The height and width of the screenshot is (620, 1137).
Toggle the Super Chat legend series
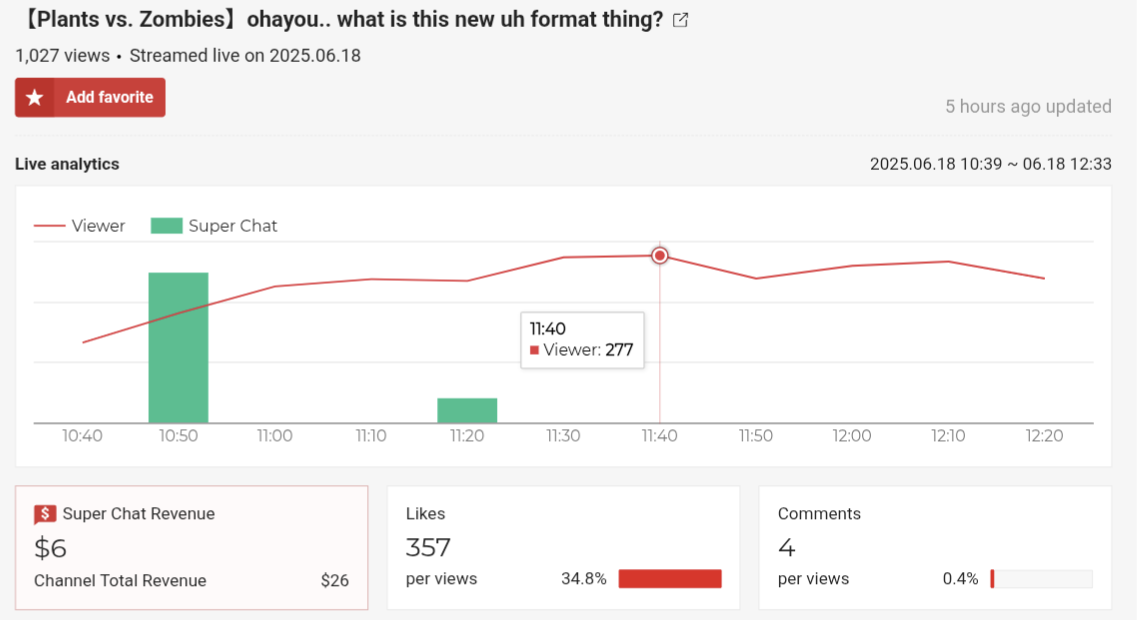click(x=214, y=226)
